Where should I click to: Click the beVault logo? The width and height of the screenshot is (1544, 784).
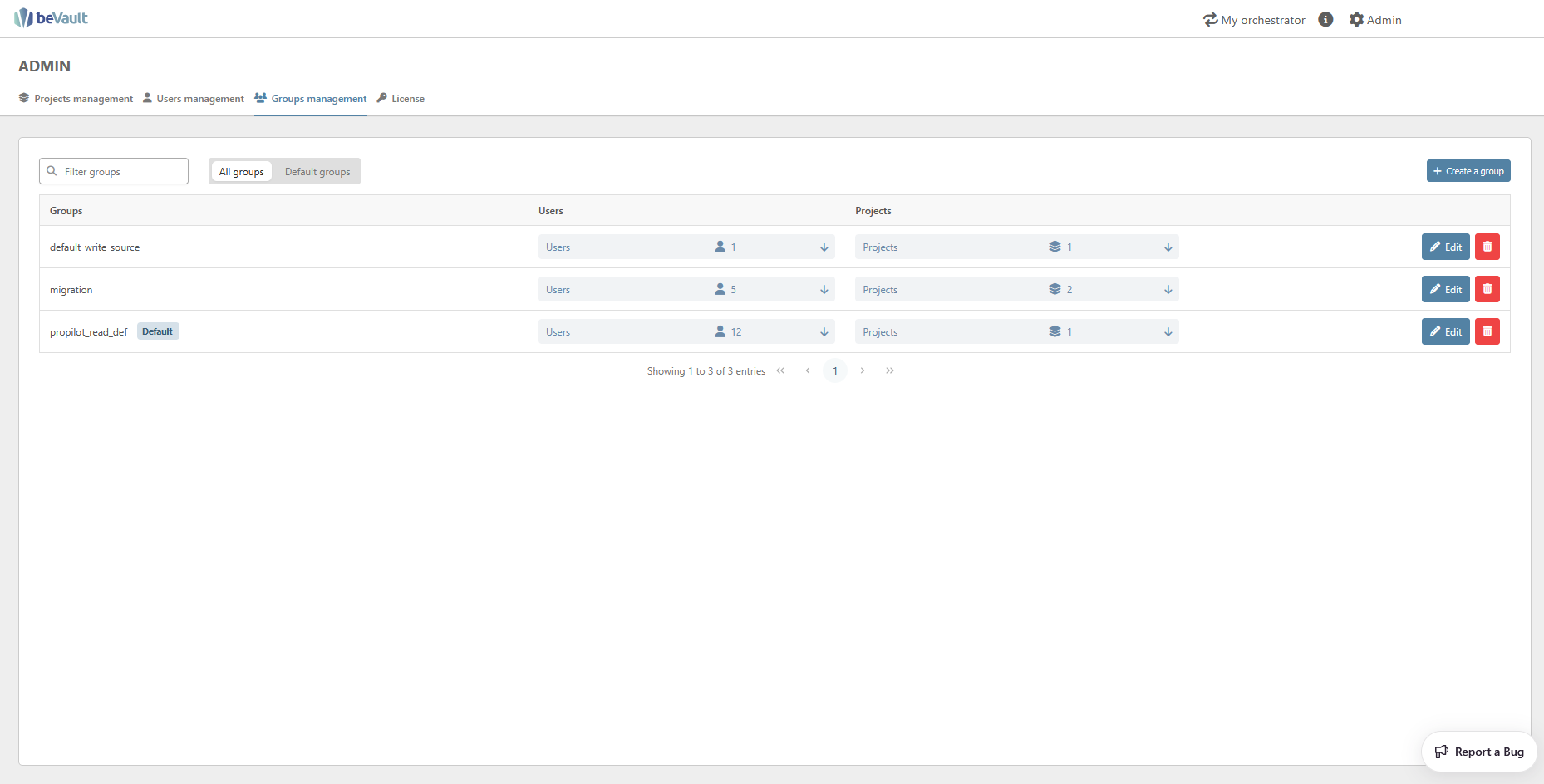[x=51, y=18]
